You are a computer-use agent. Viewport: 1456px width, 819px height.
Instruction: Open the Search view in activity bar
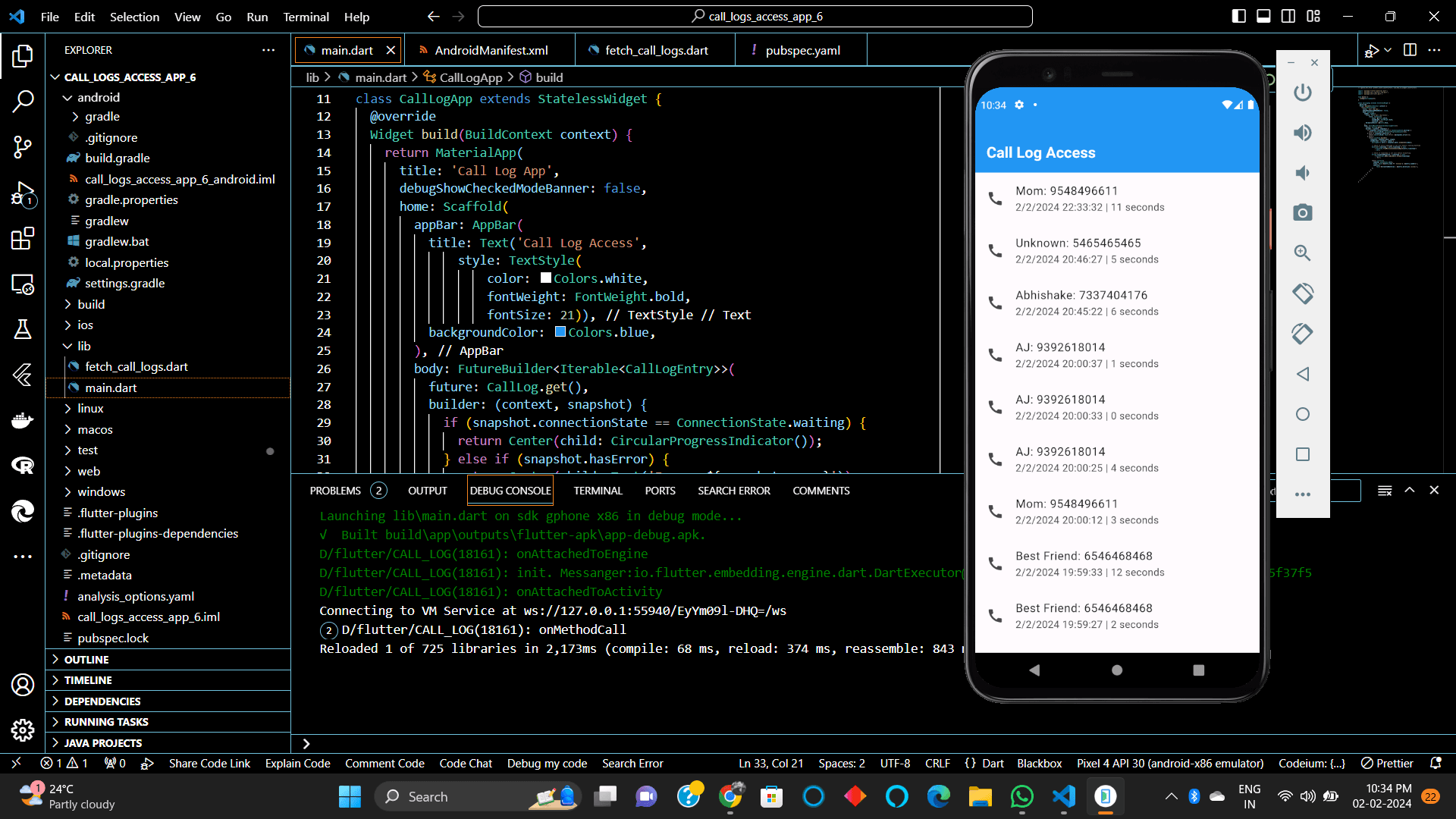(23, 101)
